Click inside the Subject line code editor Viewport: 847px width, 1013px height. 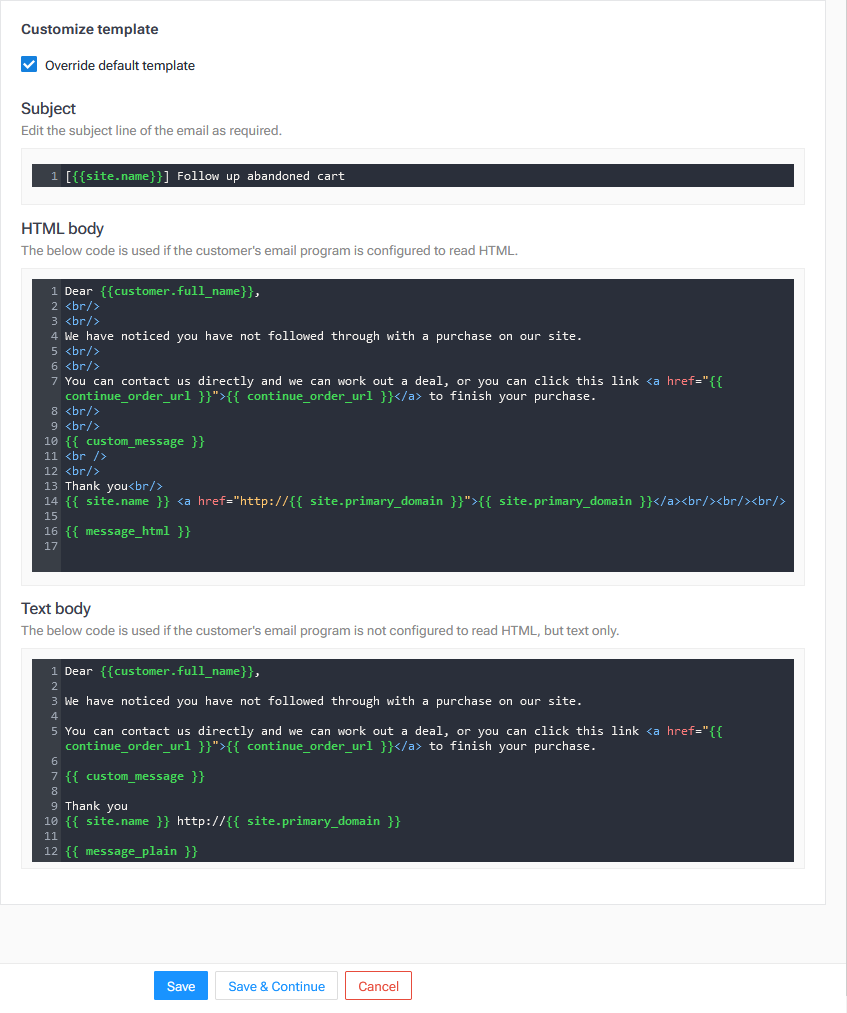click(500, 176)
